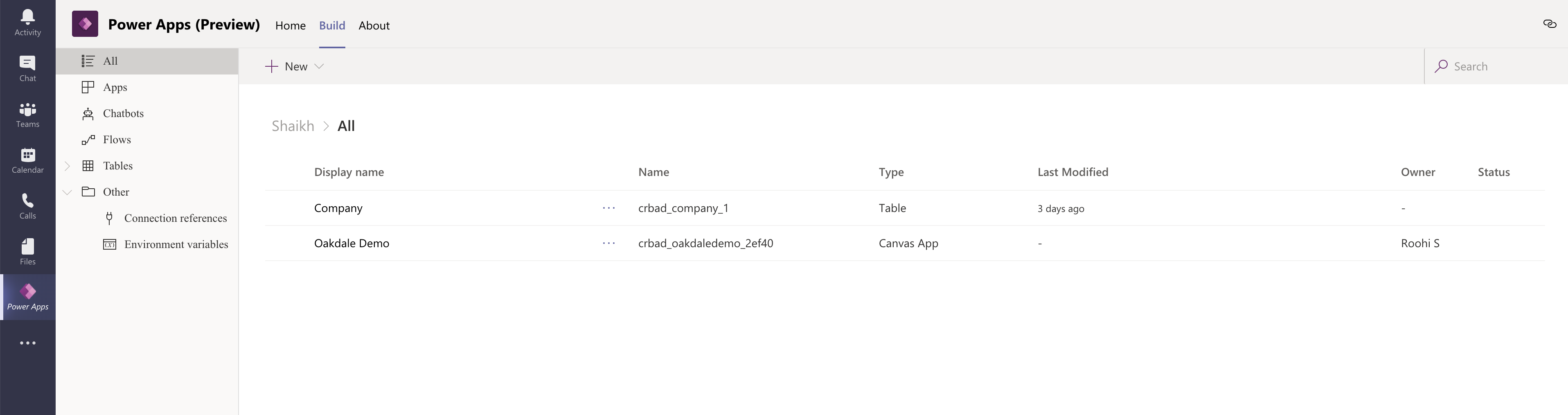
Task: Switch to the Home tab
Action: 291,25
